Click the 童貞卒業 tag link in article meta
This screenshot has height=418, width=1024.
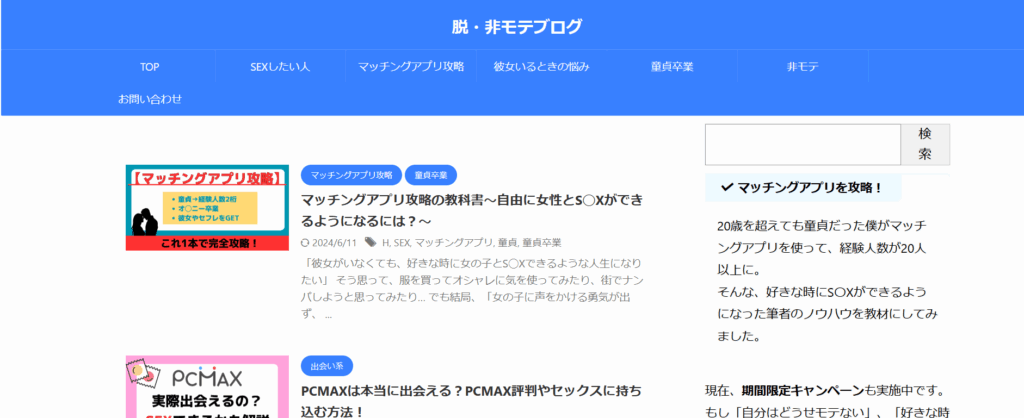coord(541,243)
